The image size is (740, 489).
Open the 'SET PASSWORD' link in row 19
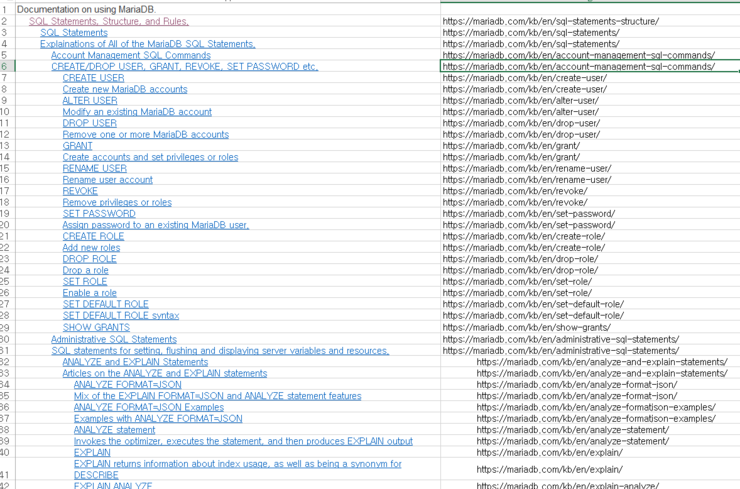point(99,214)
